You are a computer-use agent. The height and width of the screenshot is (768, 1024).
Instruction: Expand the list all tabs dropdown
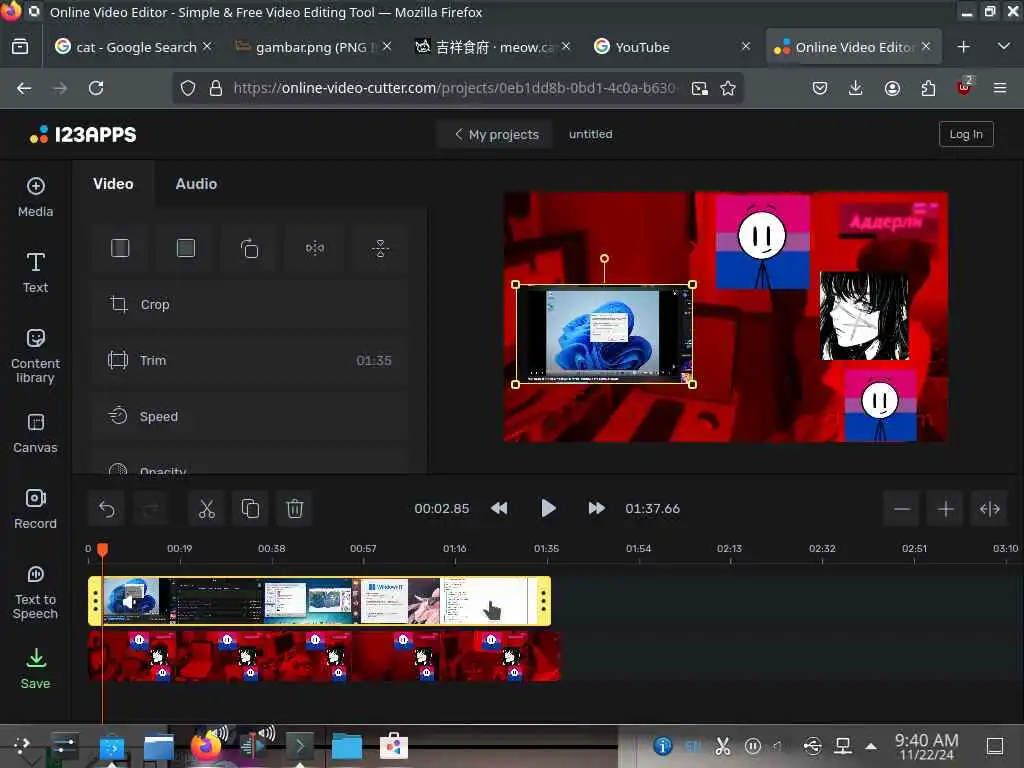coord(1004,47)
